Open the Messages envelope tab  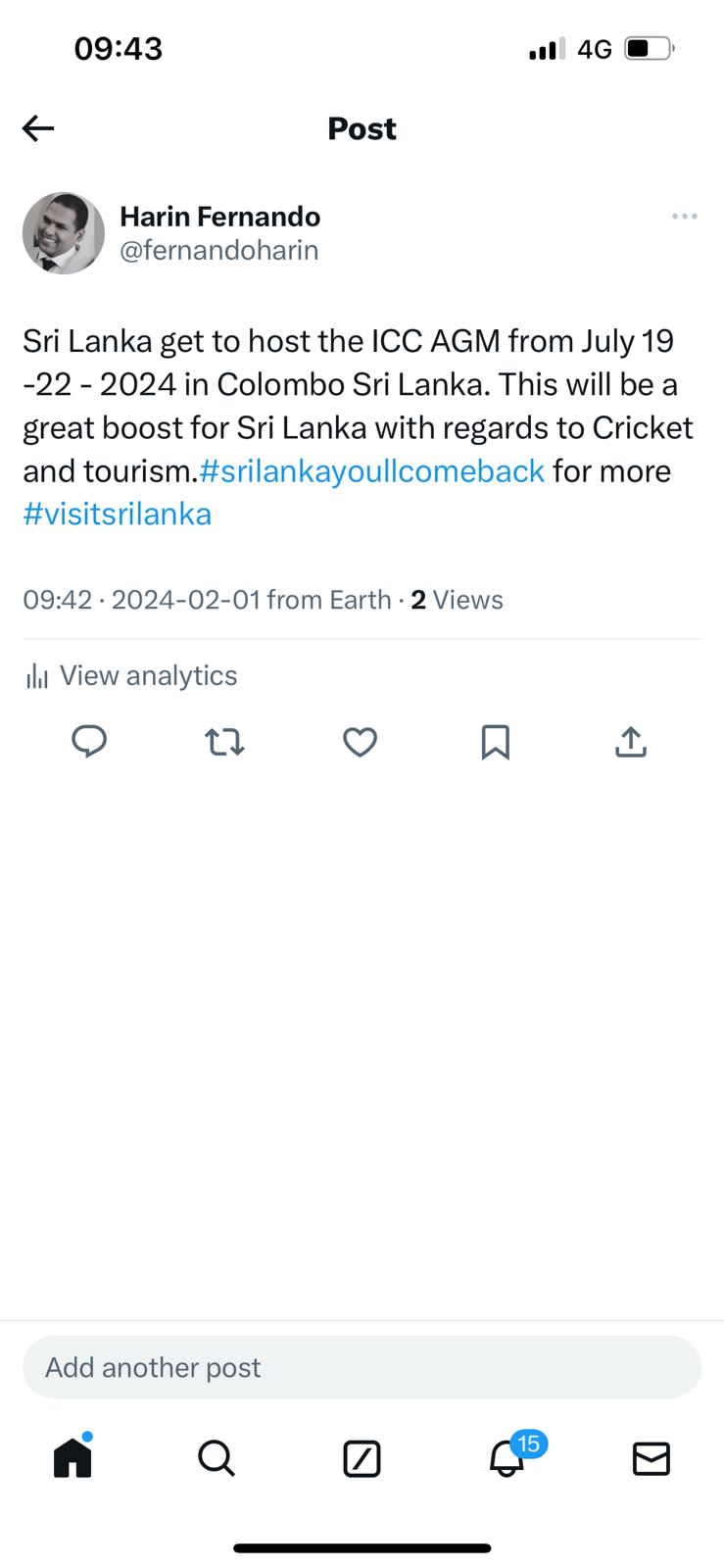pos(652,1458)
